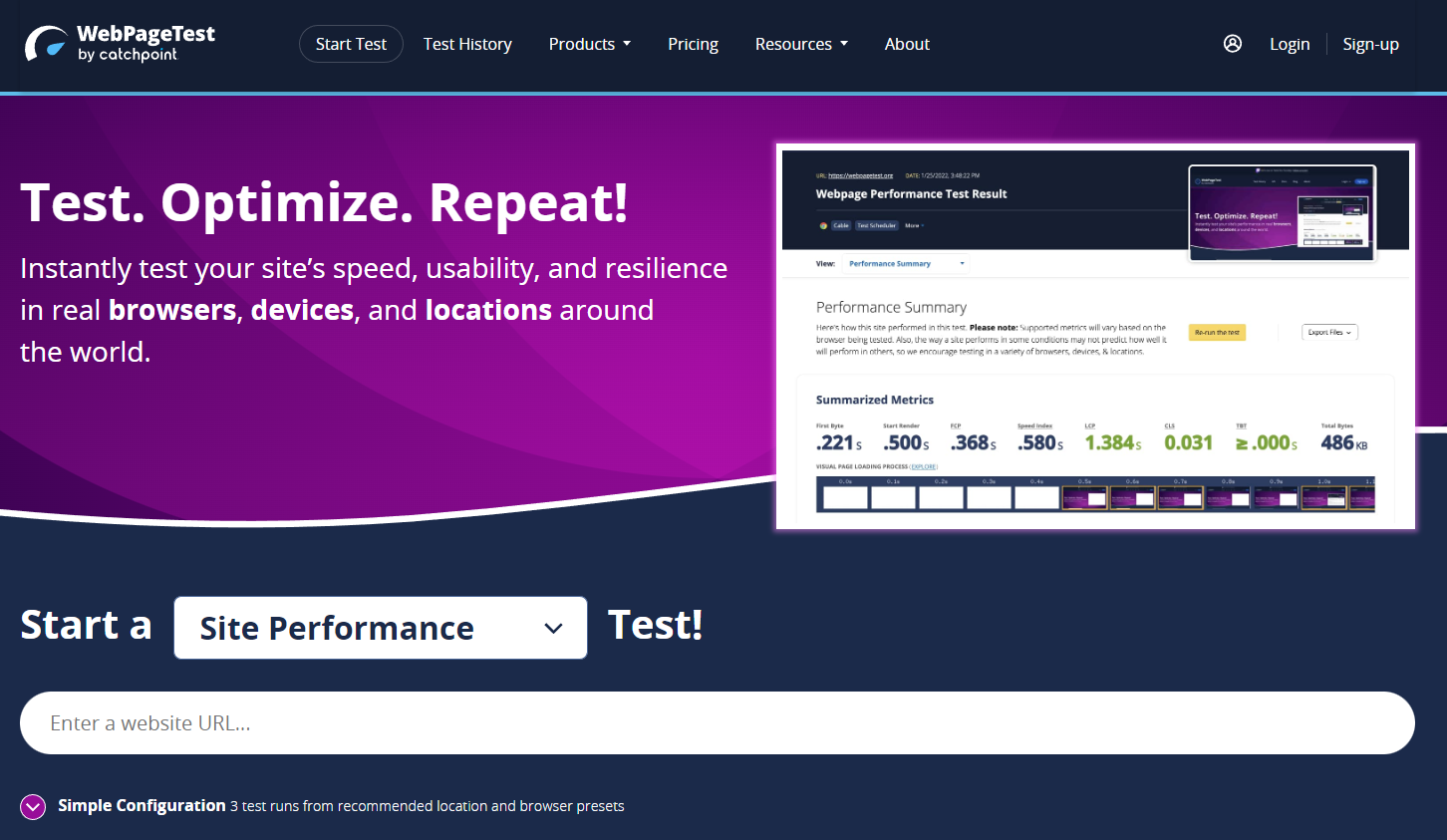Click the Sign-up link
This screenshot has width=1447, height=840.
click(1370, 44)
